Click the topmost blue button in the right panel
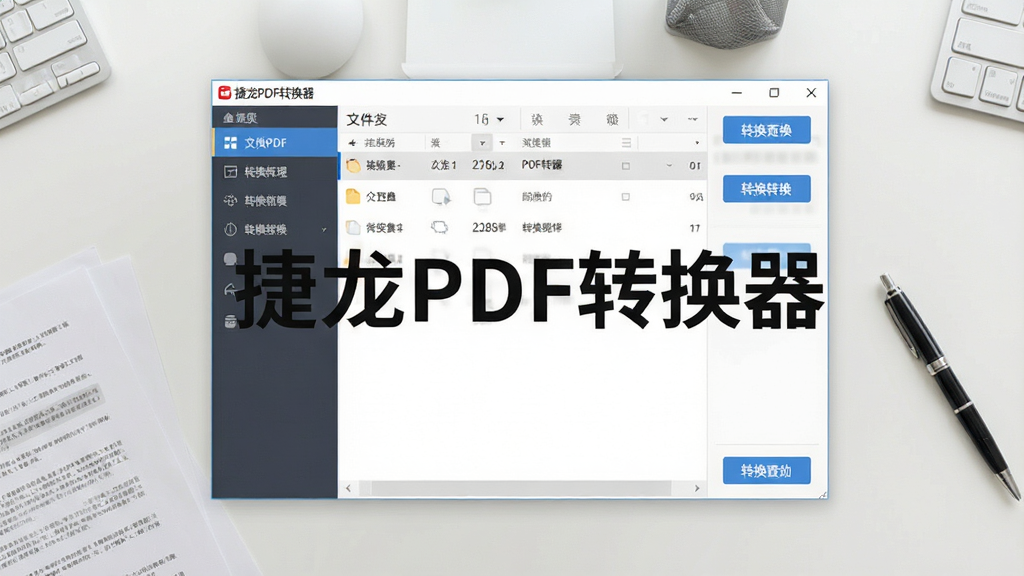The width and height of the screenshot is (1024, 576). (x=767, y=130)
